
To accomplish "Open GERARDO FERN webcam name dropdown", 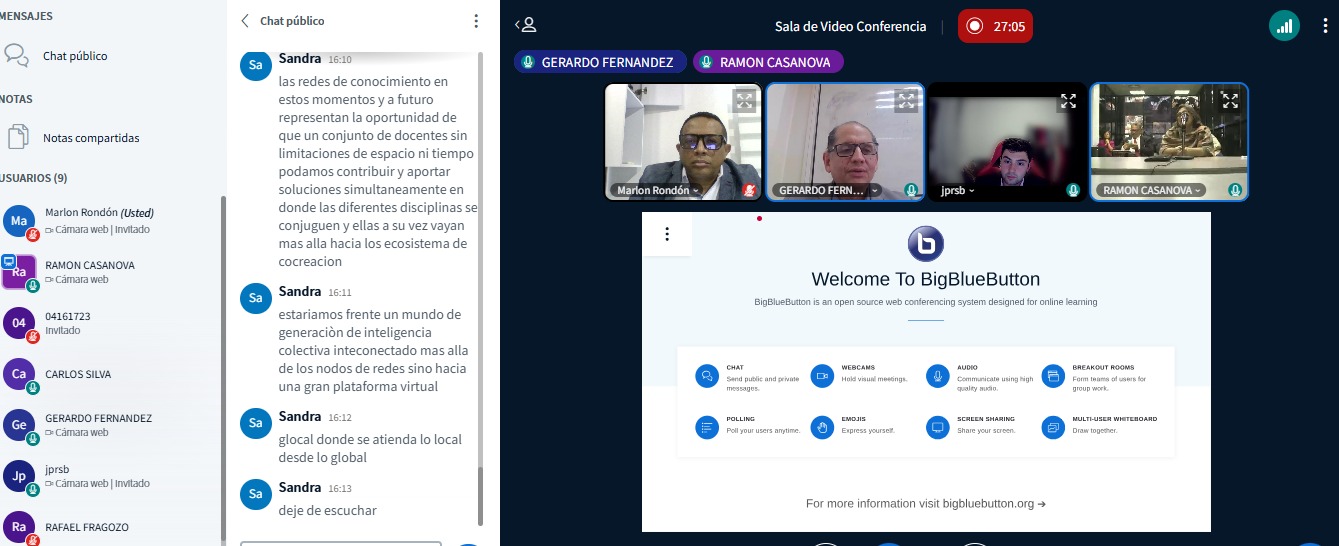I will [827, 190].
